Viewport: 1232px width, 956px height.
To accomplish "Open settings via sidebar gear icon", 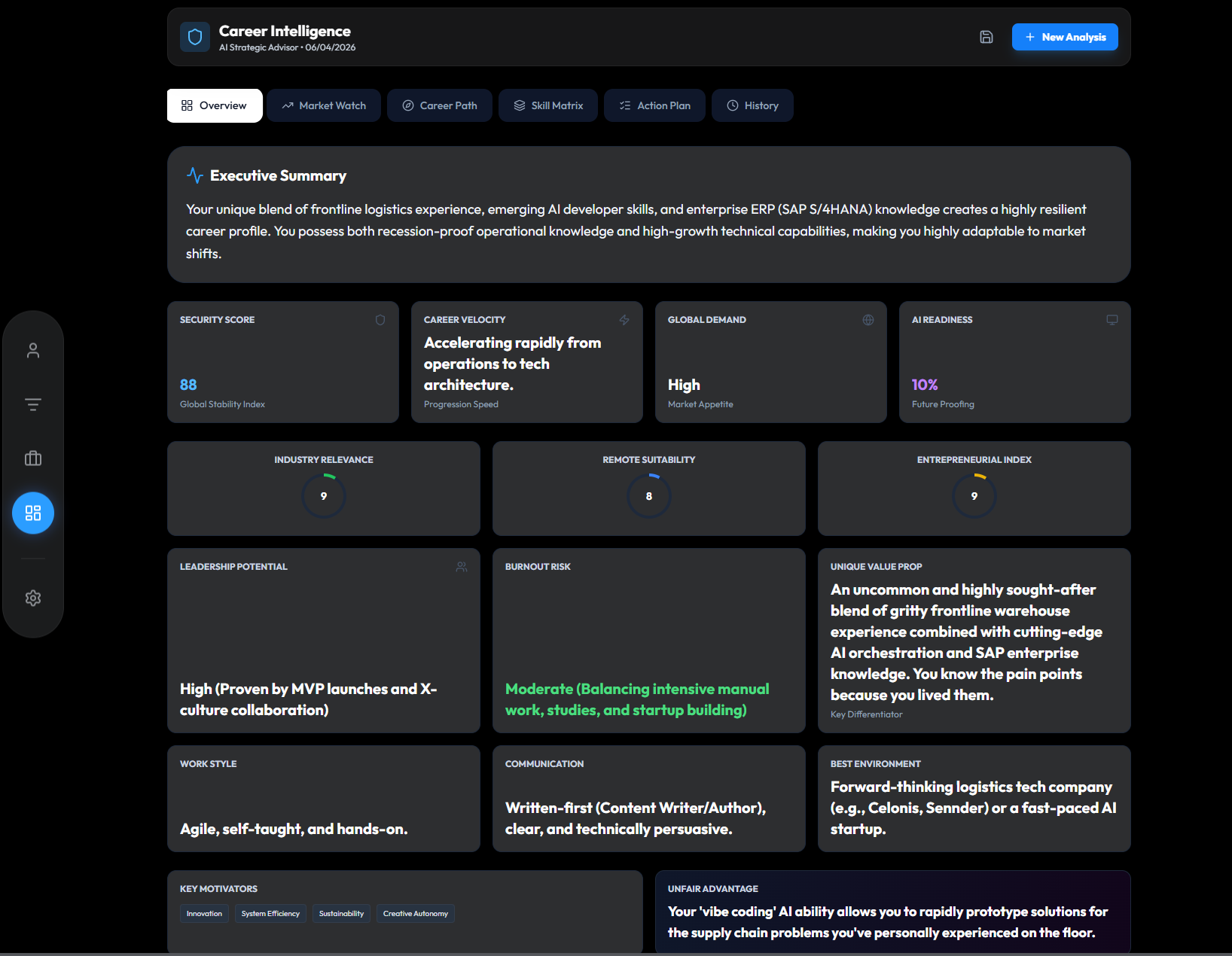I will pos(33,598).
